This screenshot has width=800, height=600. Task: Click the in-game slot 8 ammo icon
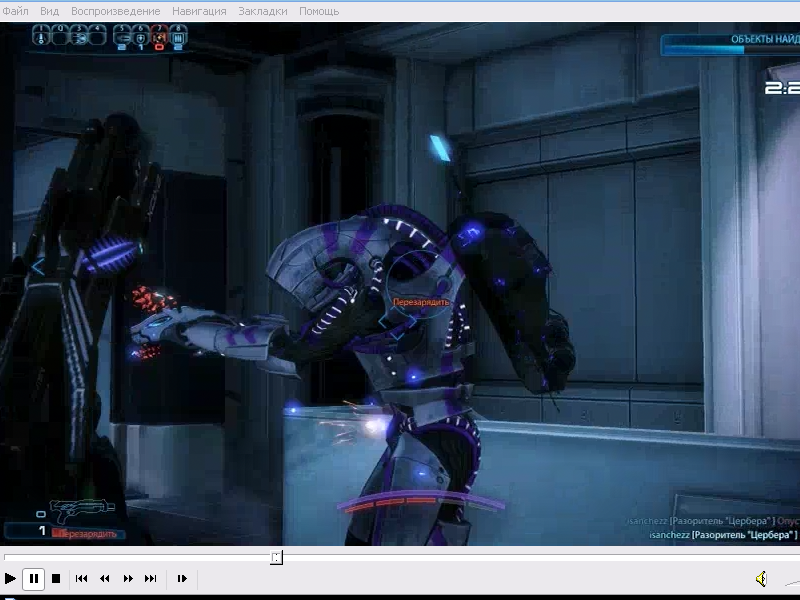click(178, 37)
